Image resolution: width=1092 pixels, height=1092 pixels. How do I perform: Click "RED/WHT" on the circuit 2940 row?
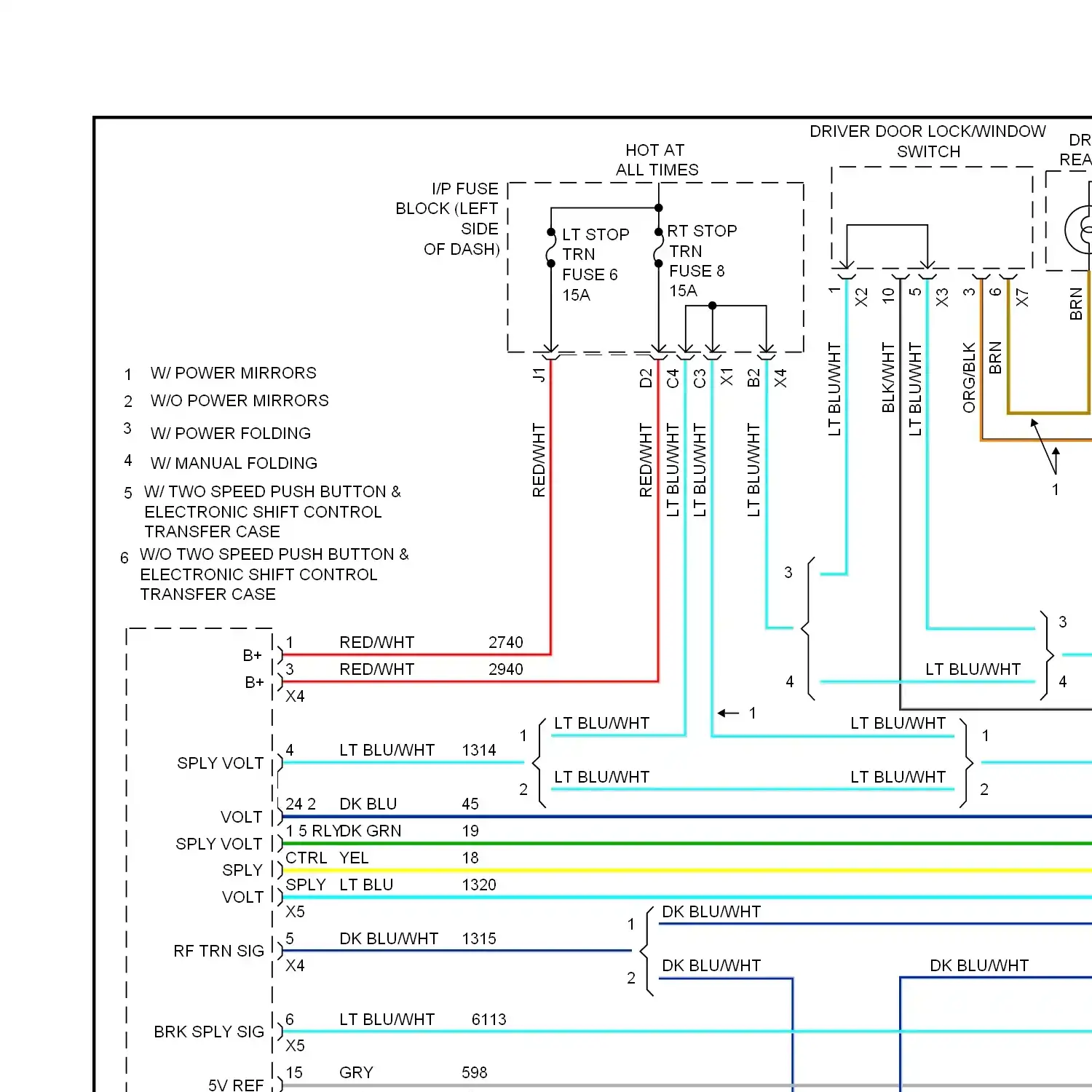click(377, 670)
